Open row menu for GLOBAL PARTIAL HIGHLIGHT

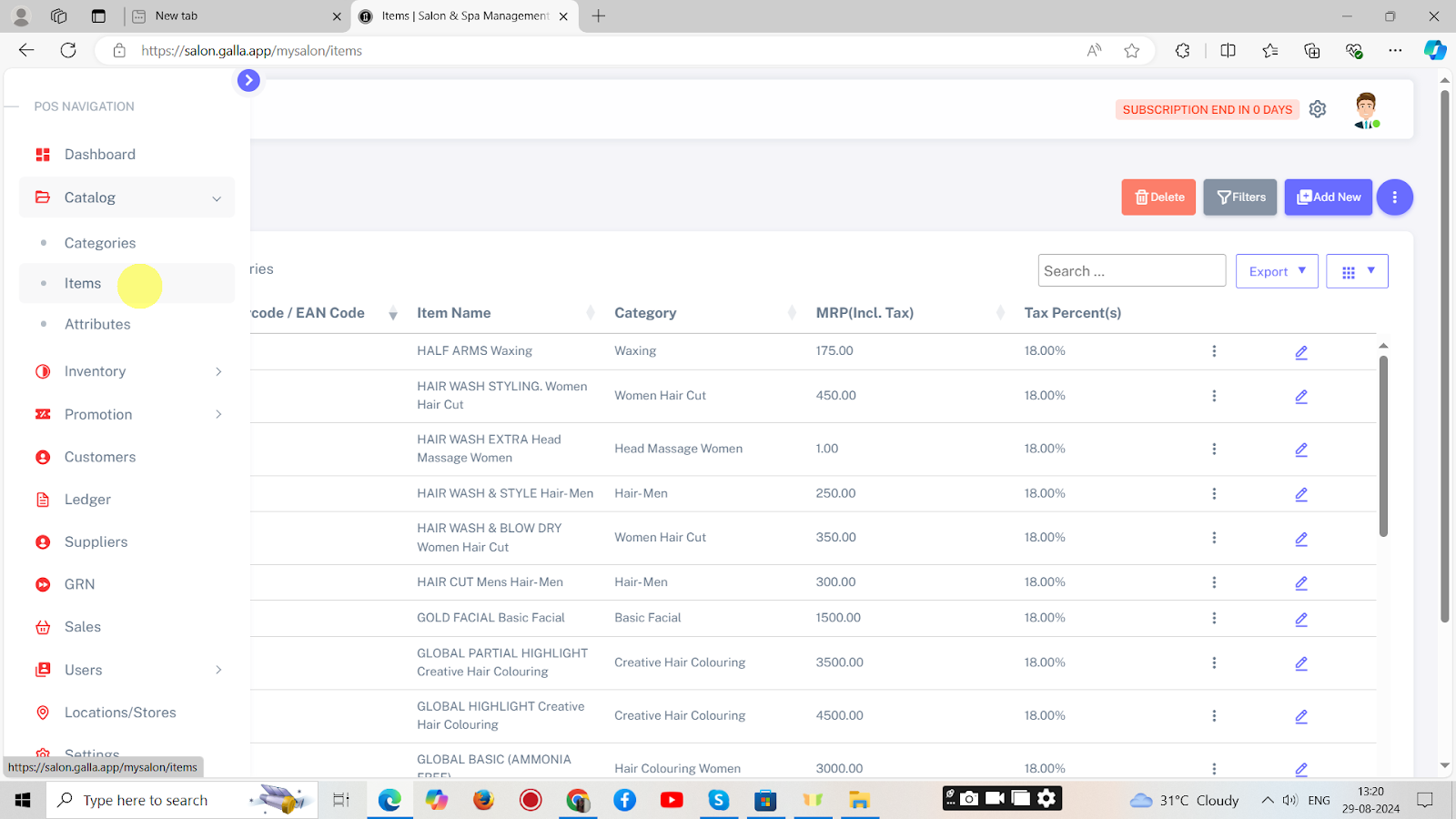(x=1214, y=662)
